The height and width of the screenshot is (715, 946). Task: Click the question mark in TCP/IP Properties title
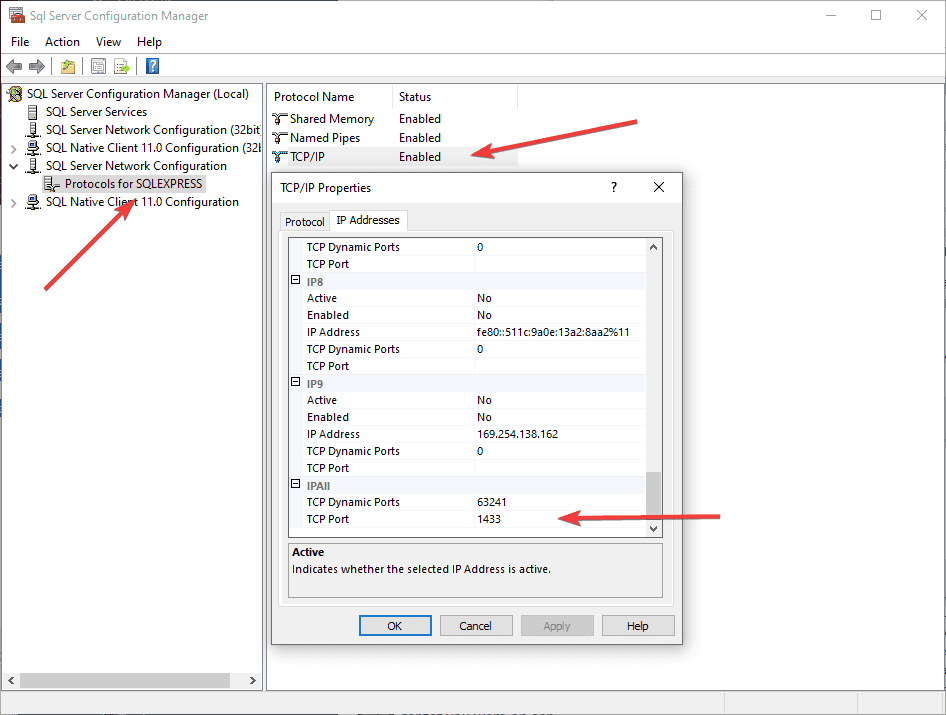click(x=614, y=187)
